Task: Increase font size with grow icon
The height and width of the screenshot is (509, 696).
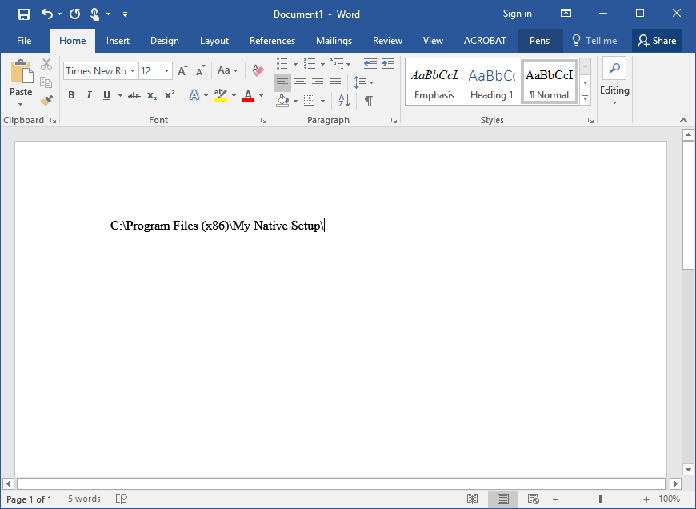Action: coord(182,71)
